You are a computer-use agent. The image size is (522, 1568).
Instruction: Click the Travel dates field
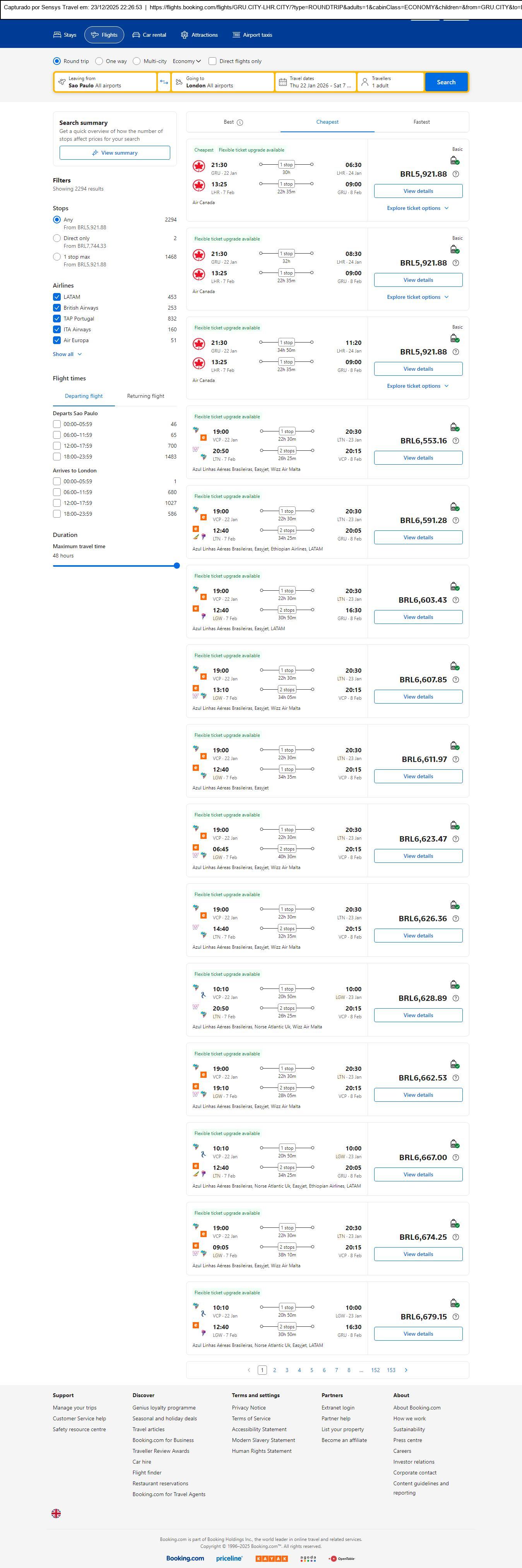click(315, 82)
